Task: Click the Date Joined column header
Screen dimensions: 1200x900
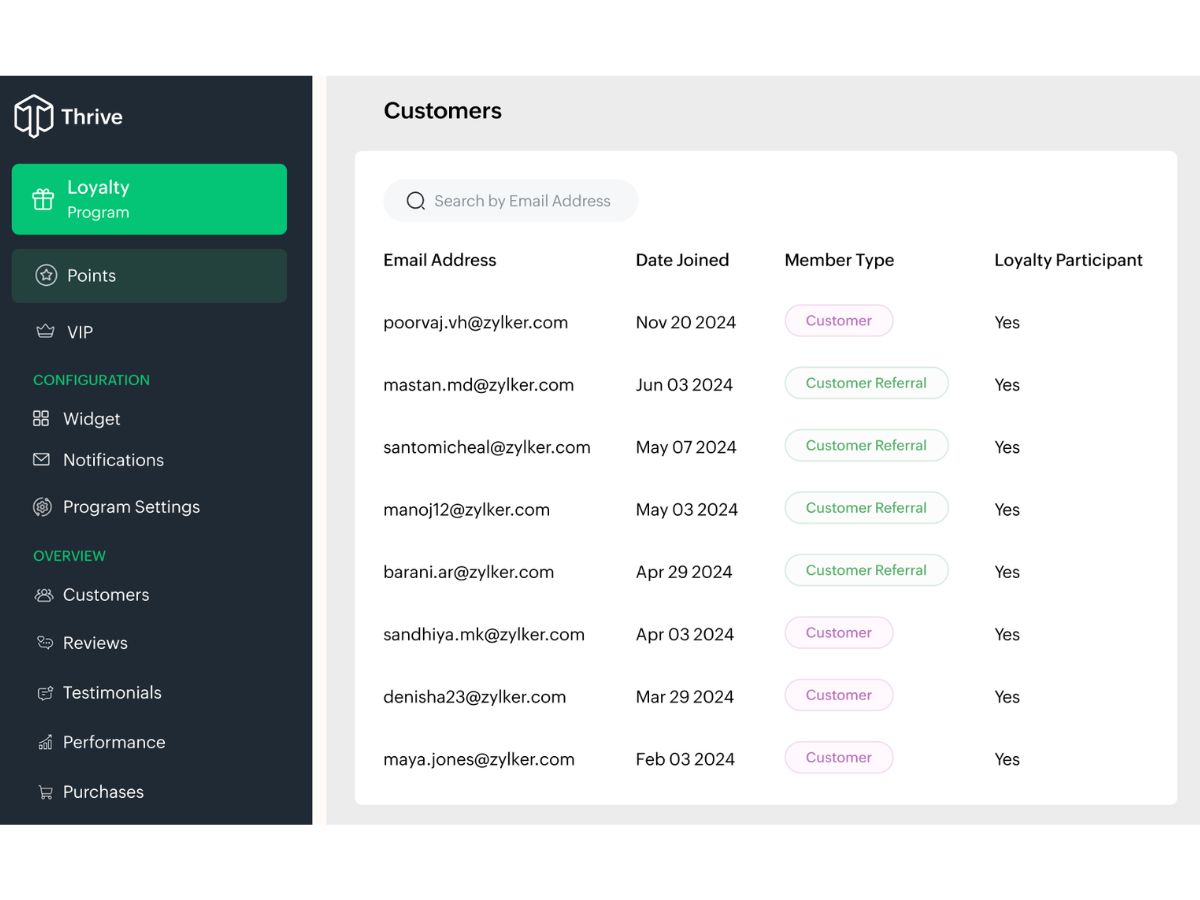Action: tap(682, 260)
